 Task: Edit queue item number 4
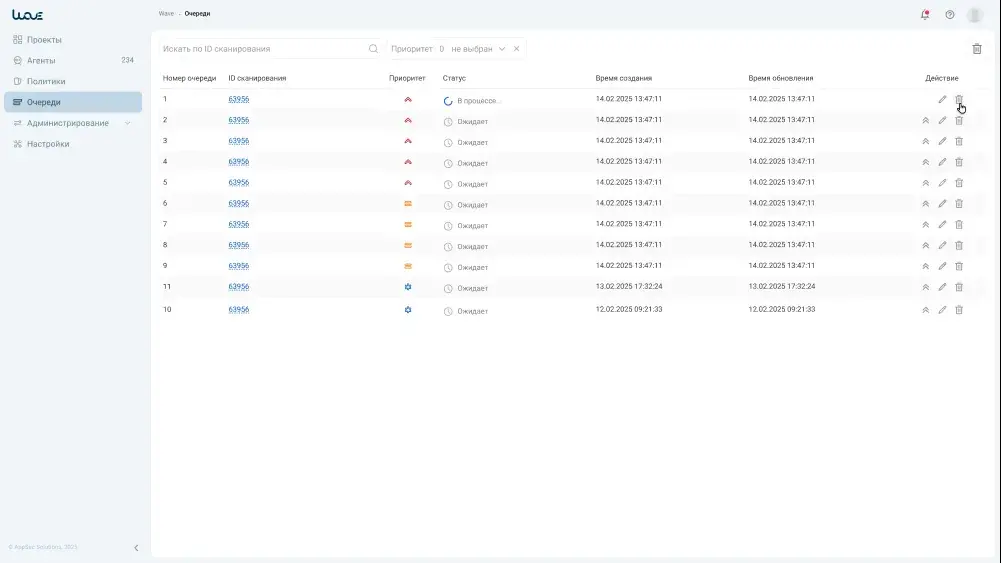coord(942,162)
